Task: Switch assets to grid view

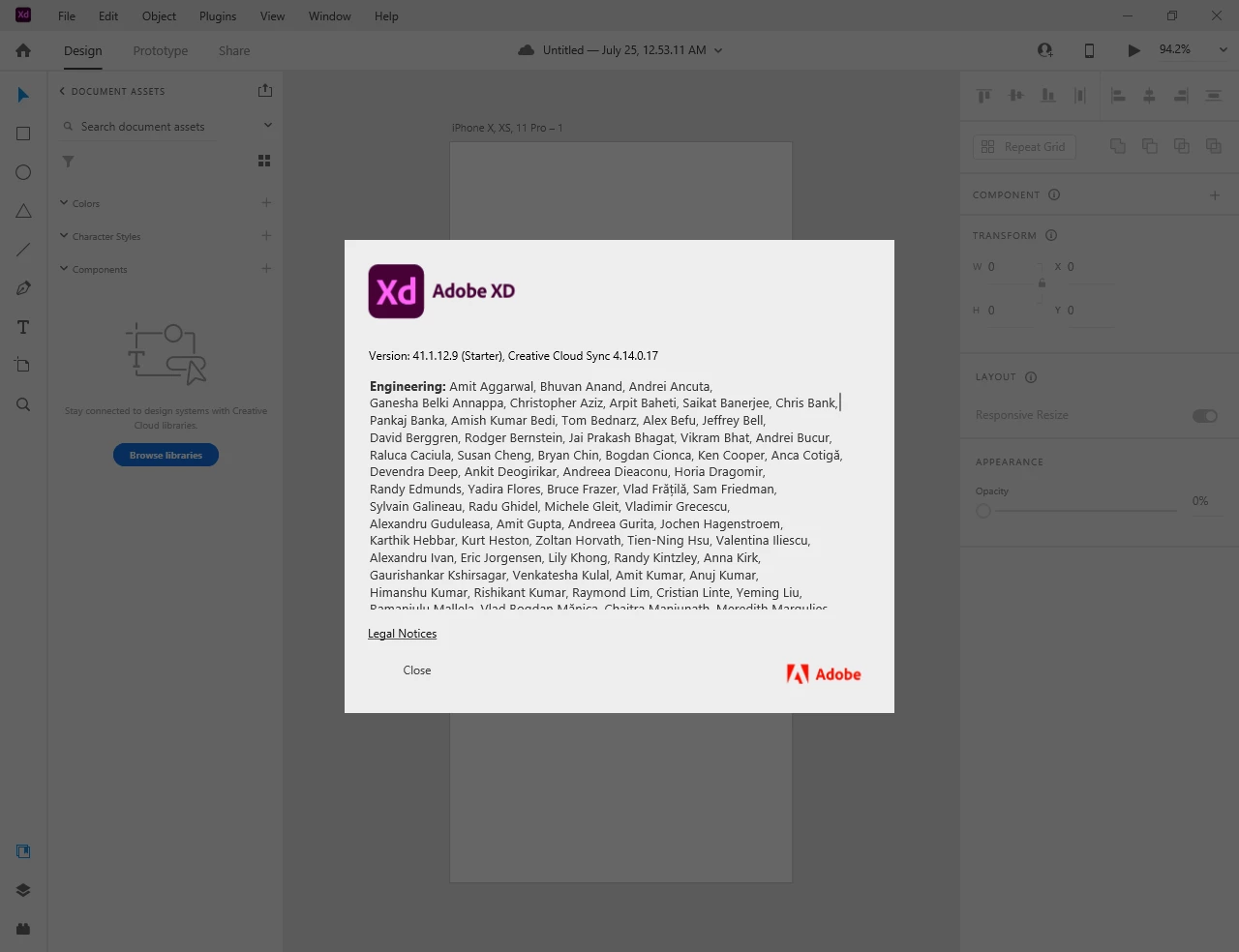Action: coord(264,161)
